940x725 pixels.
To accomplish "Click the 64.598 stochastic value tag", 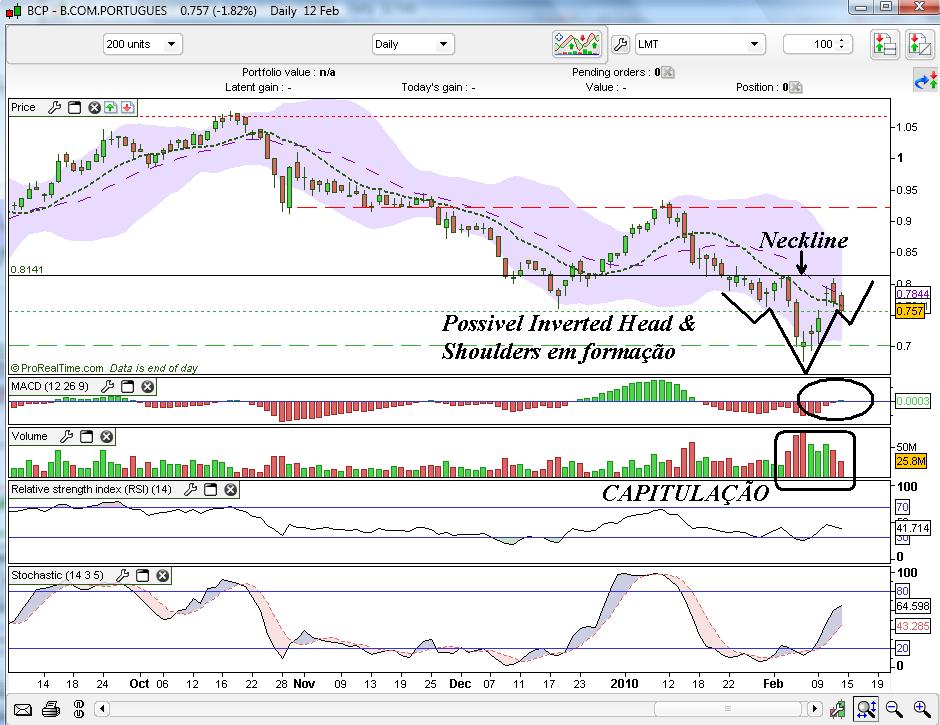I will tap(912, 606).
